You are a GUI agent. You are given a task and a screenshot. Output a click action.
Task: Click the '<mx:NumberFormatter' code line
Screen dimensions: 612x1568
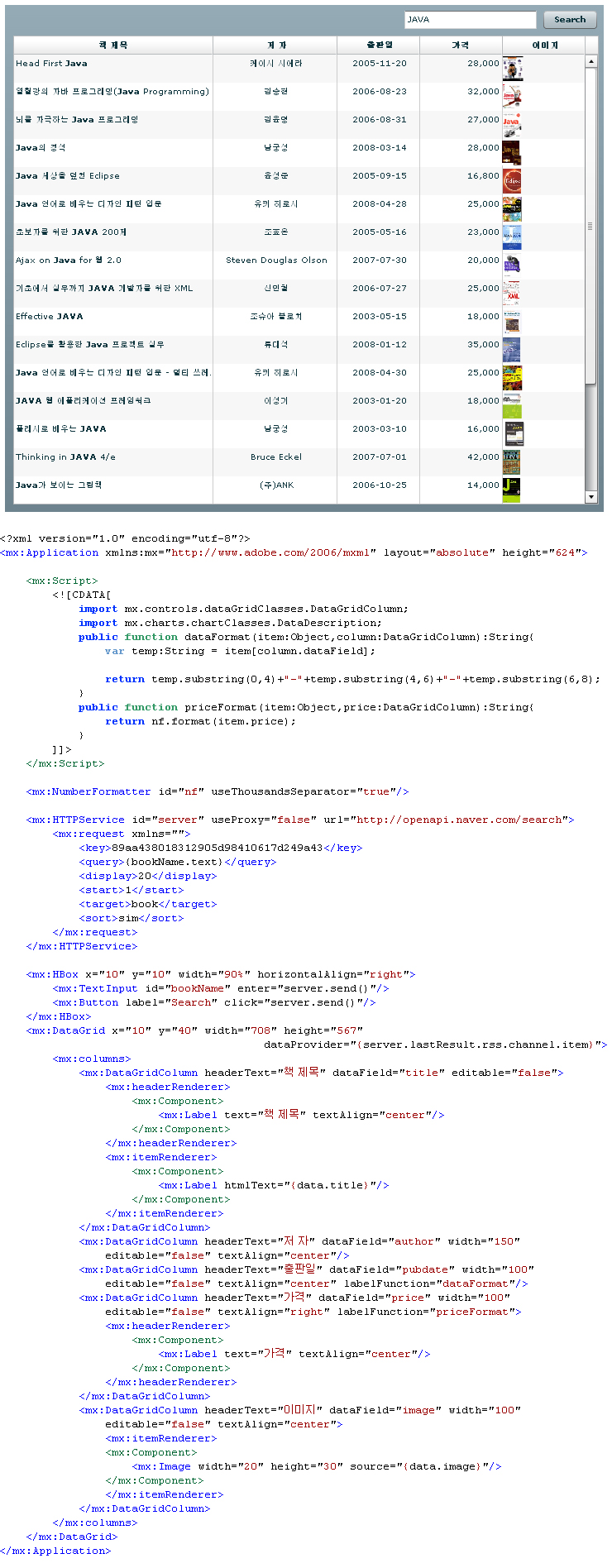tap(218, 792)
